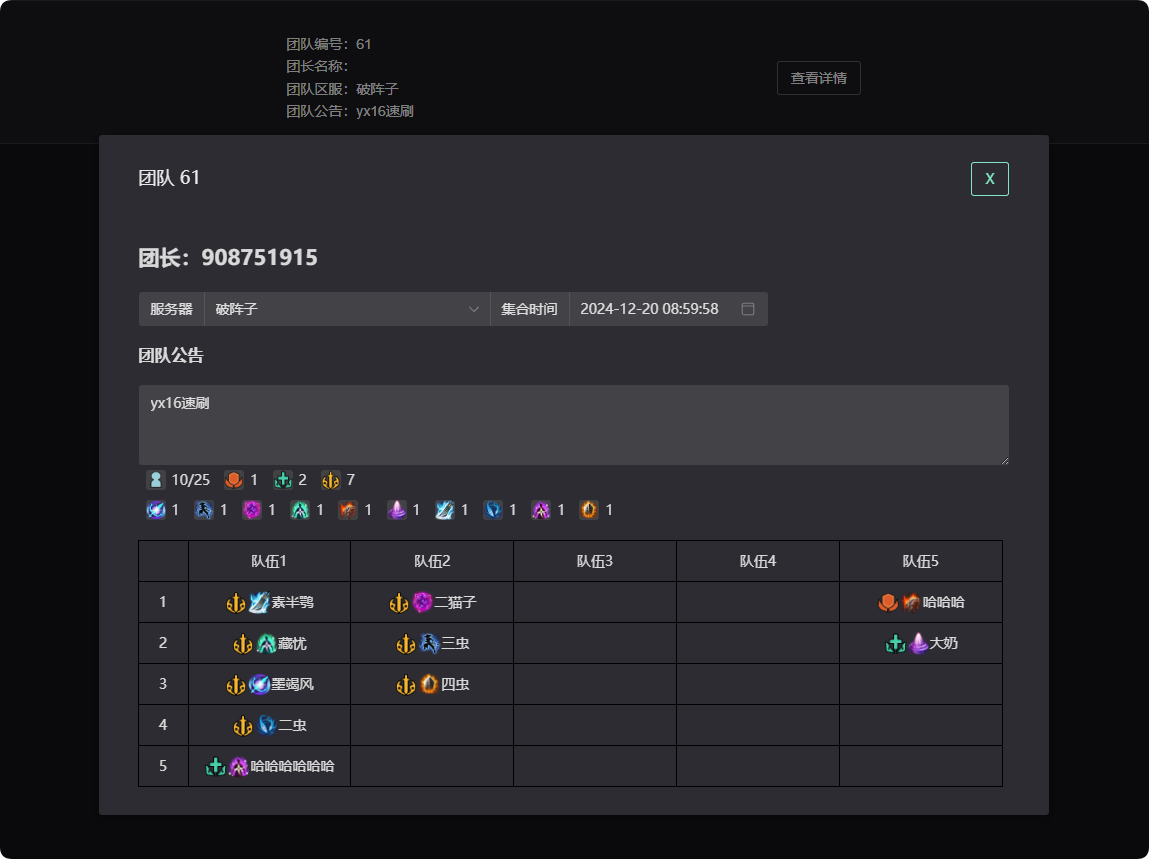
Task: Click the class icon beside 素半鹗
Action: [x=259, y=603]
